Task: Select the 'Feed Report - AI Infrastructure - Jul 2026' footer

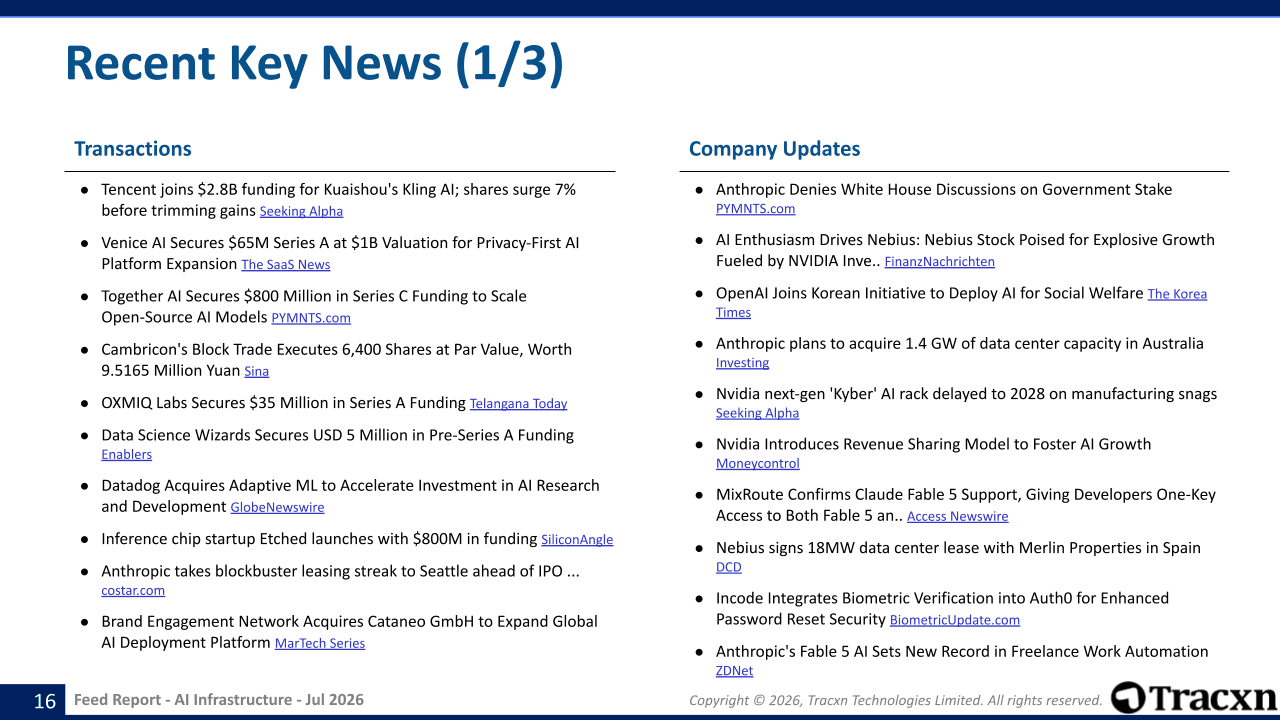Action: point(219,700)
